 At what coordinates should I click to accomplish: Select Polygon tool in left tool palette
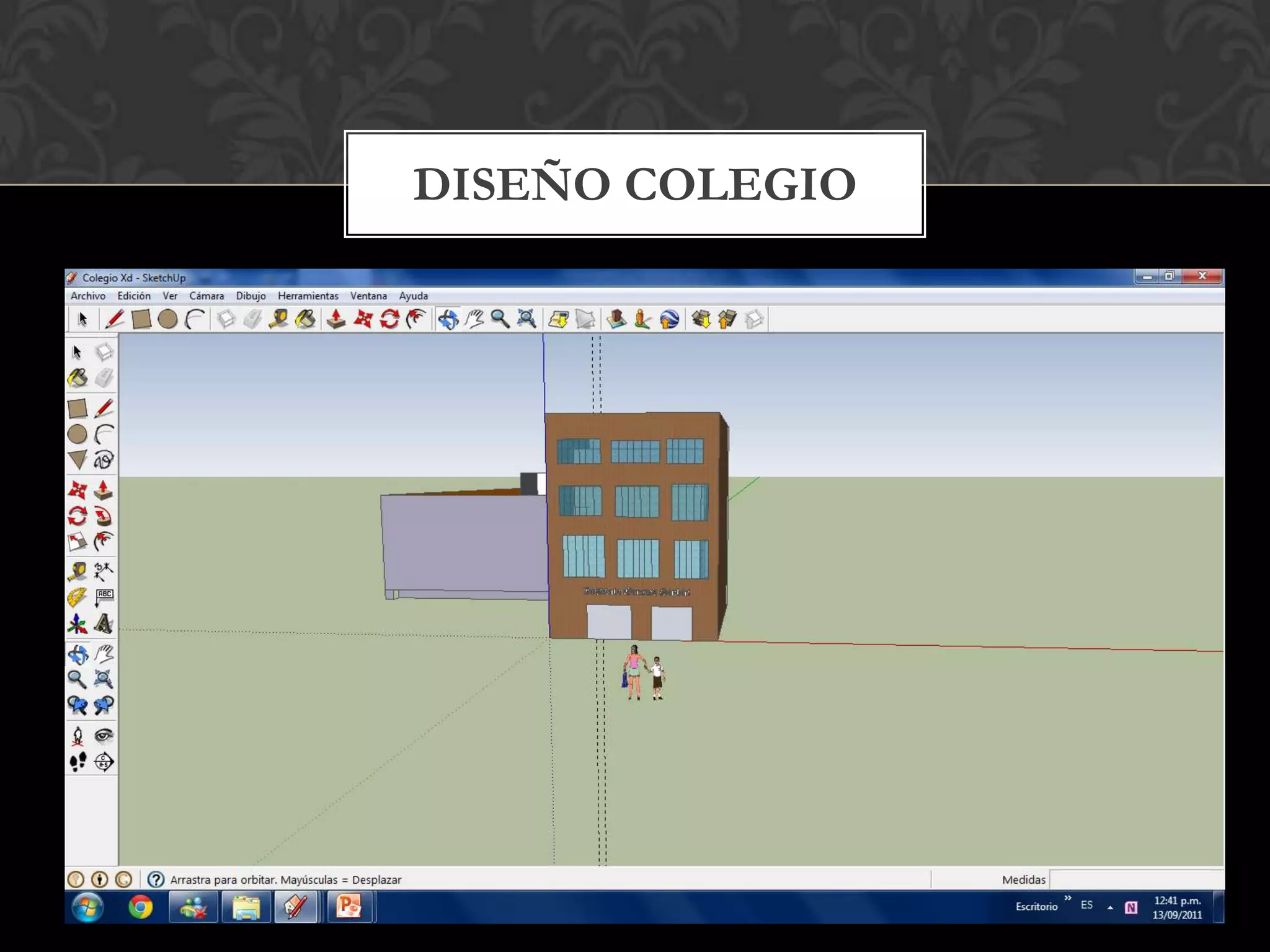point(78,460)
